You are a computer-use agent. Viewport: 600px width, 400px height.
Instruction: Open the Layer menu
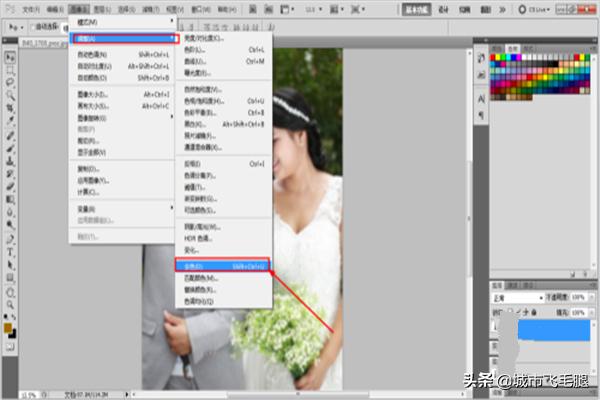[x=103, y=9]
